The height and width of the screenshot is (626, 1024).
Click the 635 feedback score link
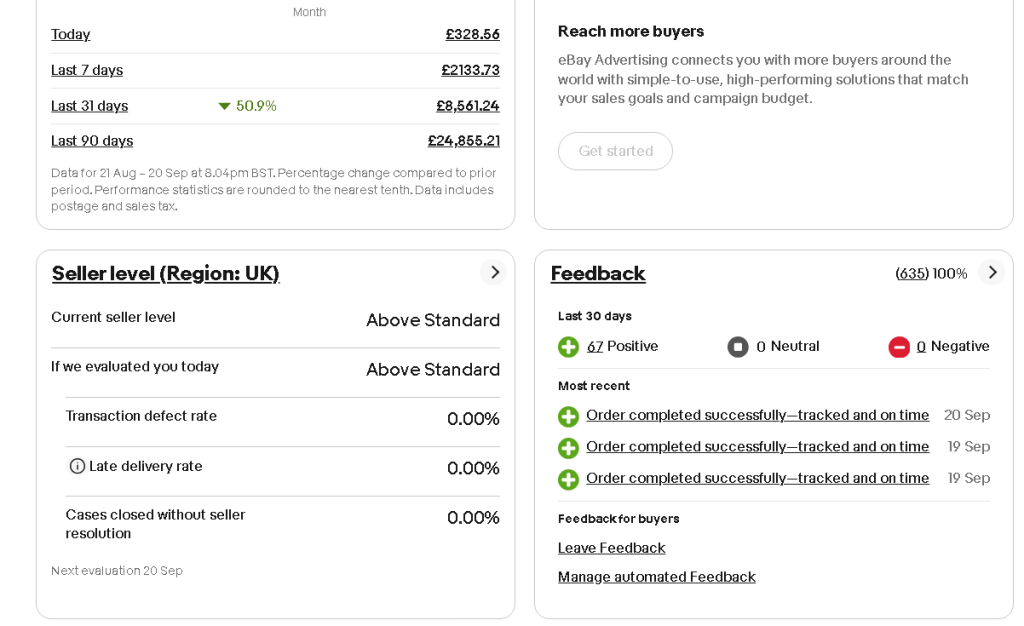pyautogui.click(x=912, y=274)
